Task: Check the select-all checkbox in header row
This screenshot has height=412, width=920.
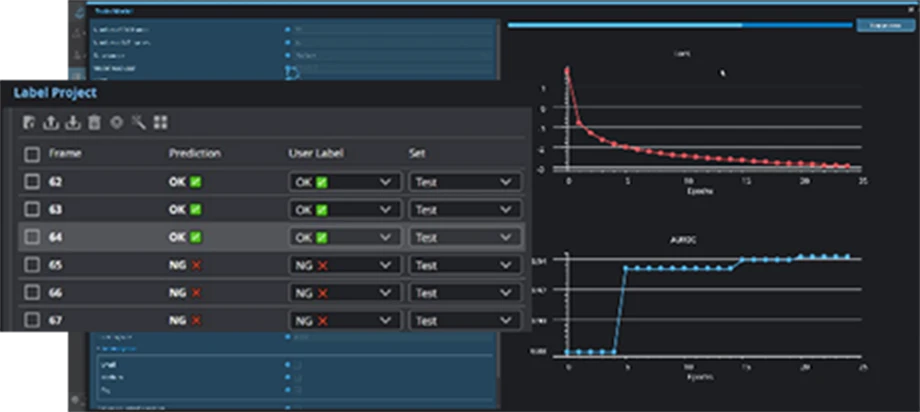Action: (x=32, y=154)
